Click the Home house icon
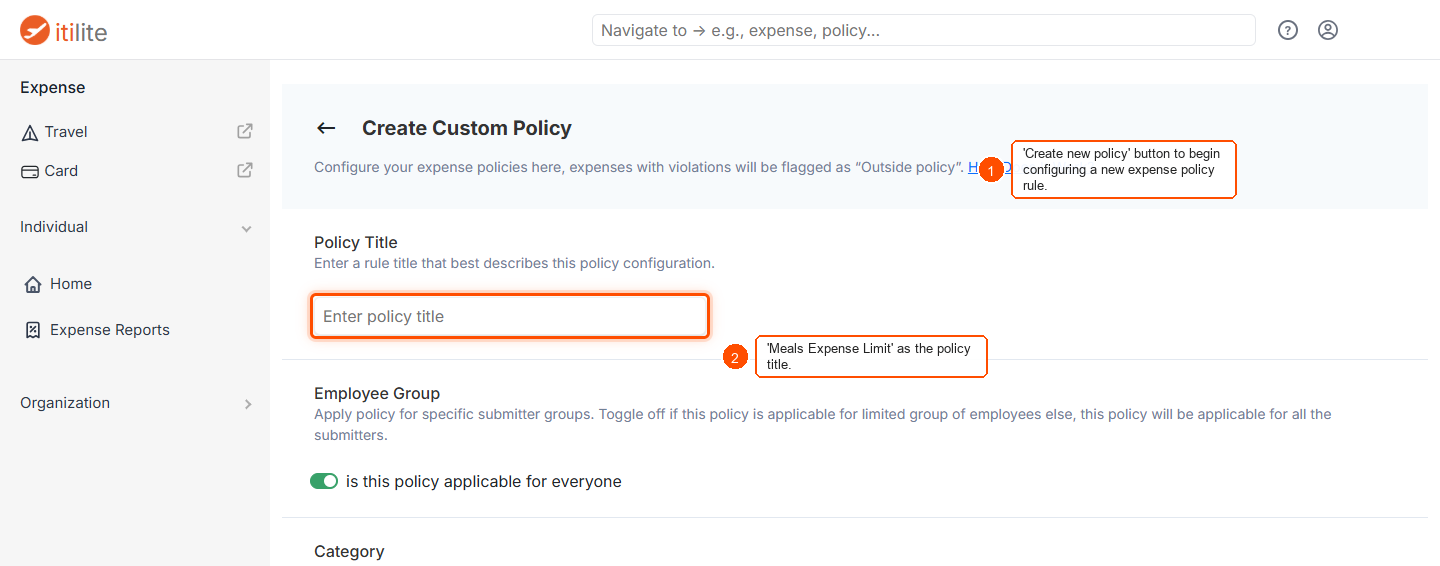1440x566 pixels. point(33,284)
